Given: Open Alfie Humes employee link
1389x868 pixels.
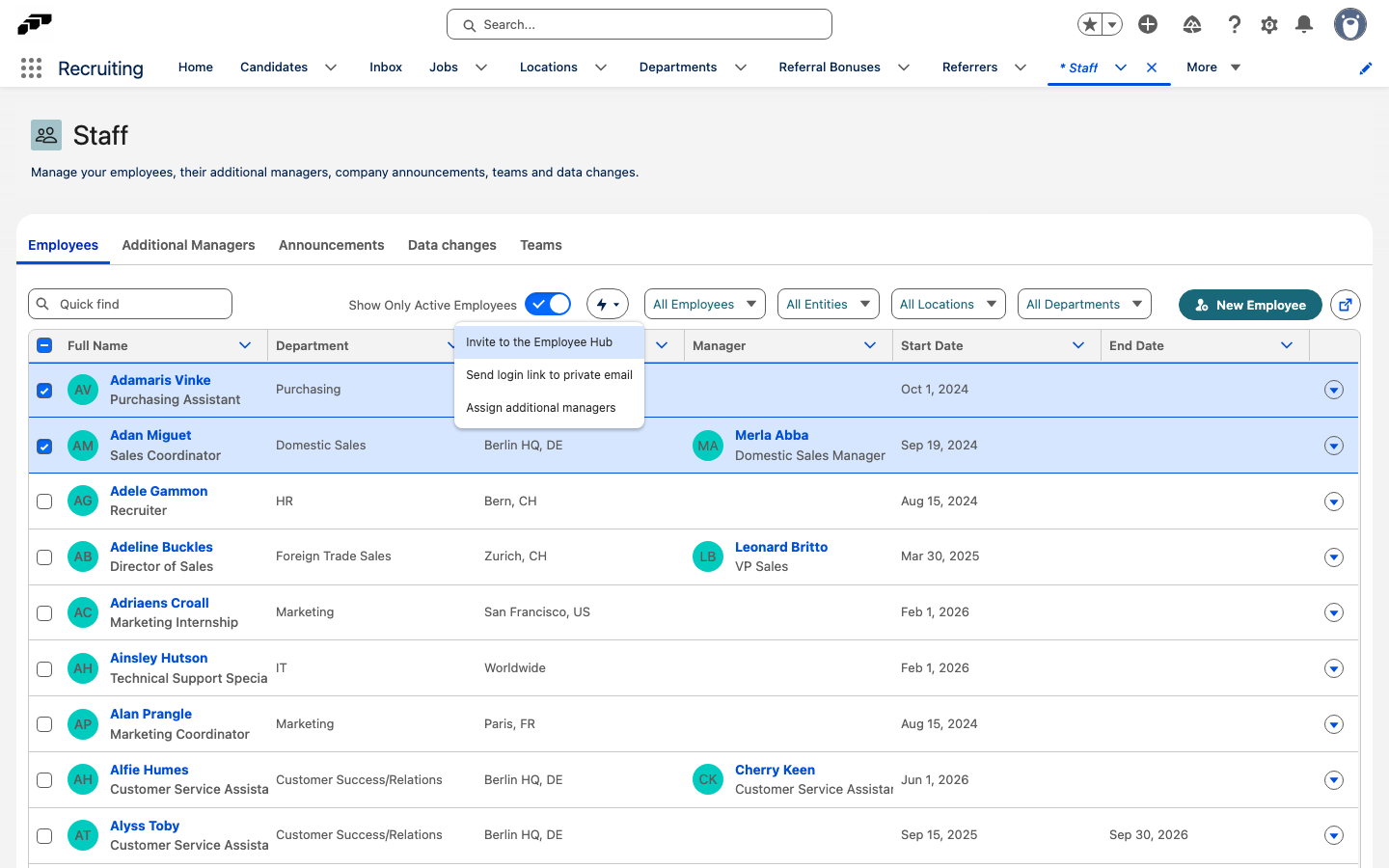Looking at the screenshot, I should 149,770.
